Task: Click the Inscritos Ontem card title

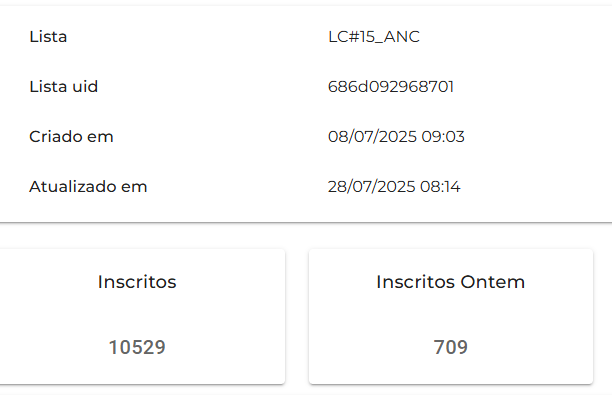Action: coord(450,282)
